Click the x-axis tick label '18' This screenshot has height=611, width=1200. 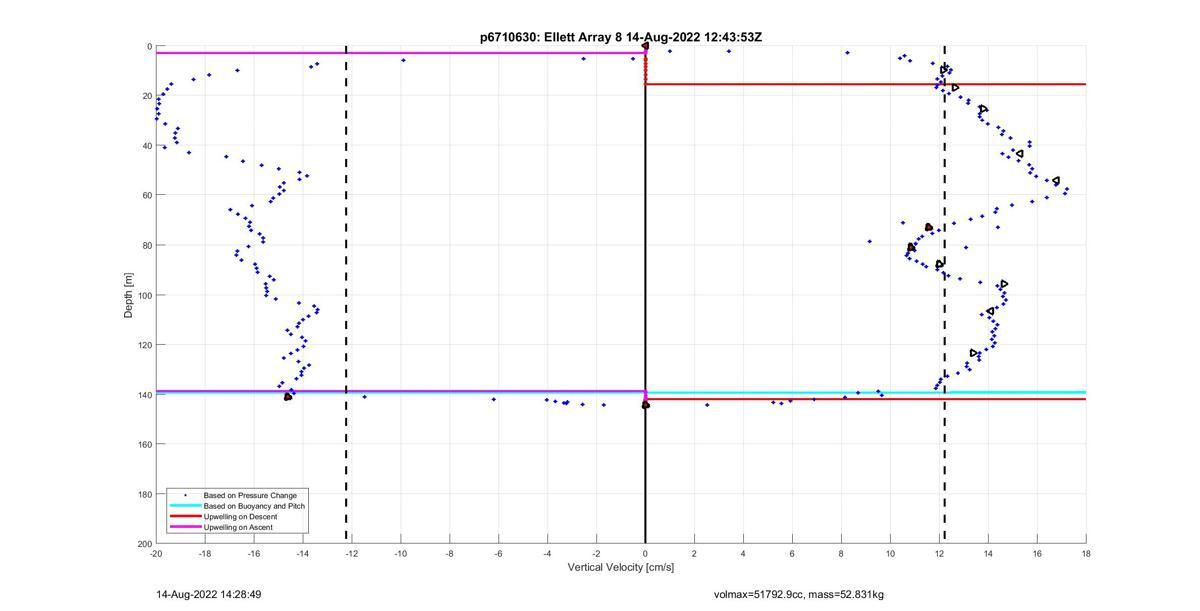pyautogui.click(x=1086, y=553)
